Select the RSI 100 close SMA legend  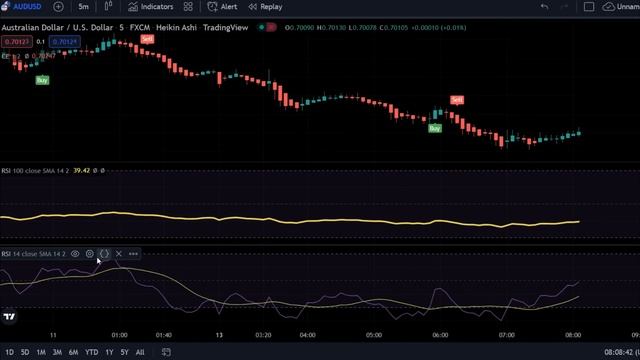point(35,171)
